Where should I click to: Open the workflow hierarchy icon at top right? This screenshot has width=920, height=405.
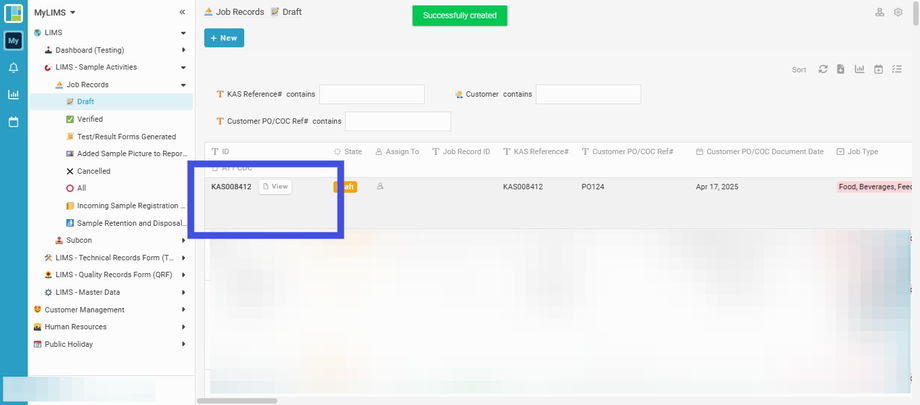pos(880,12)
